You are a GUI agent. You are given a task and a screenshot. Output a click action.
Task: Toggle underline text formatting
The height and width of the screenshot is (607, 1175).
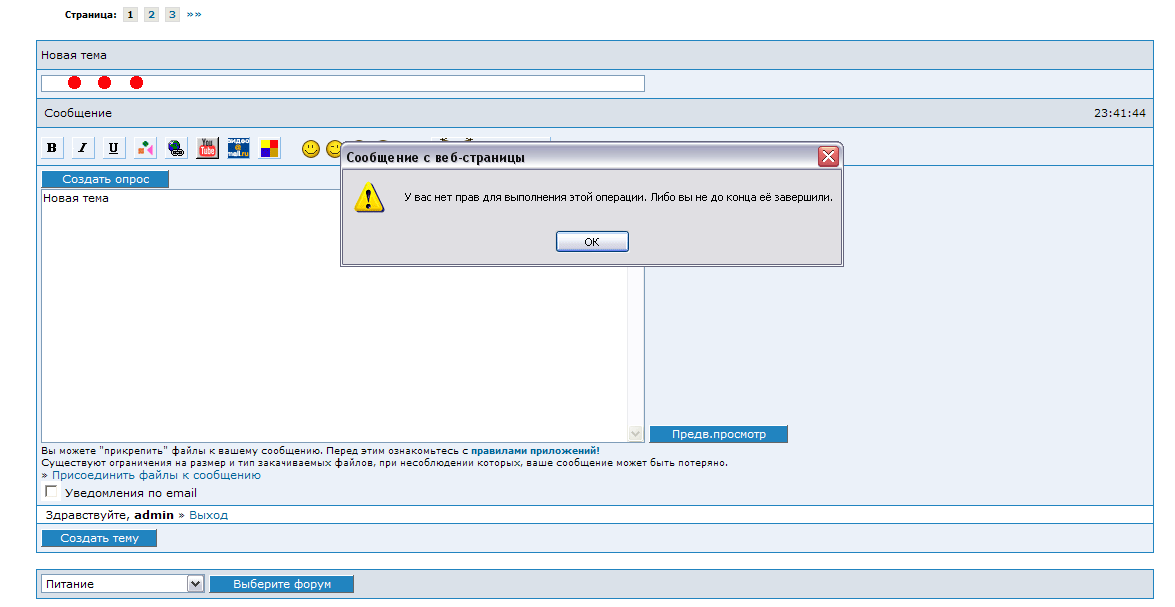pyautogui.click(x=114, y=148)
